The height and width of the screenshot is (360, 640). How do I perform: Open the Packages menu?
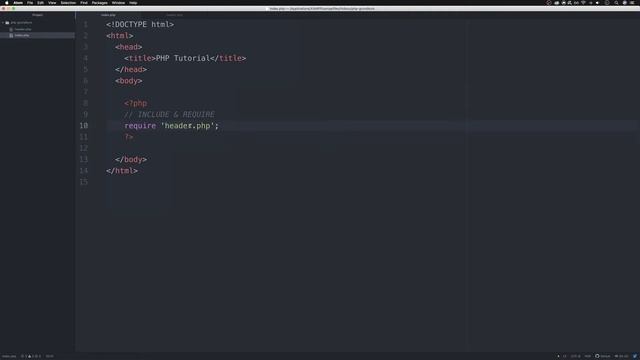click(100, 2)
